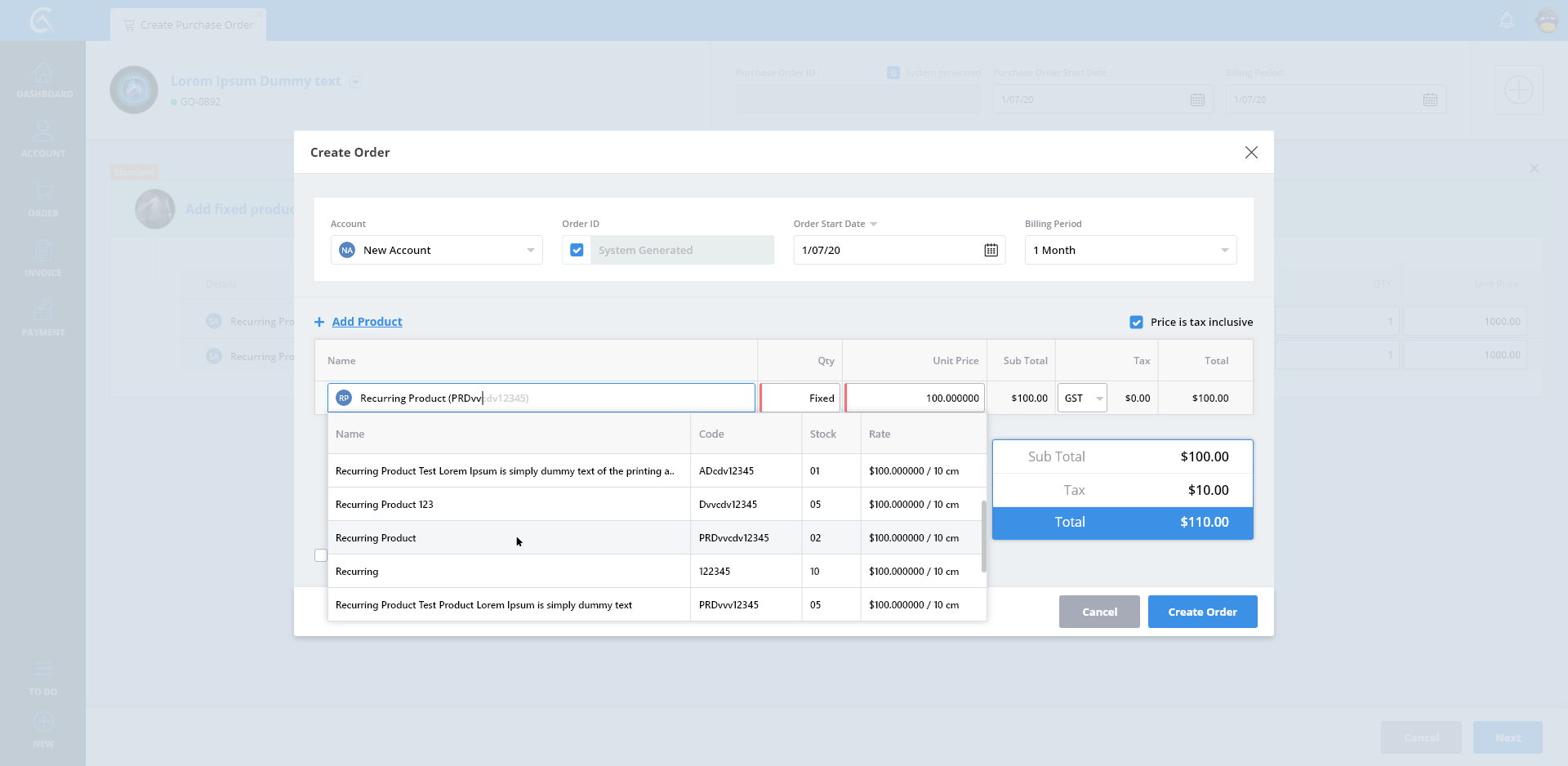Tick the unchecked box left of product list

[x=321, y=555]
